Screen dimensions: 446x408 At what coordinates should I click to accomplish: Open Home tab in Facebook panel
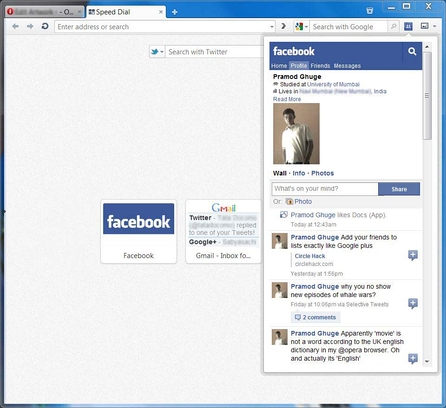click(279, 66)
